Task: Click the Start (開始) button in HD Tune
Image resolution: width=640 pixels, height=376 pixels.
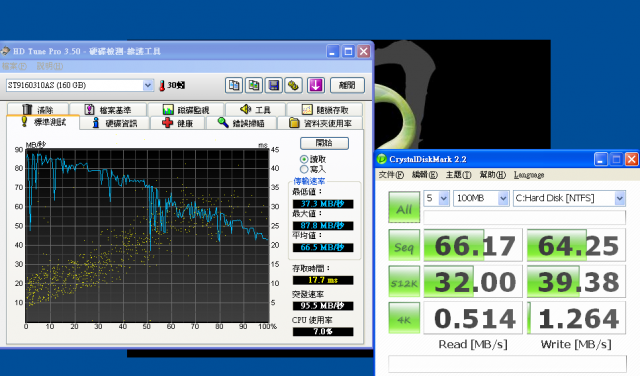Action: [324, 143]
